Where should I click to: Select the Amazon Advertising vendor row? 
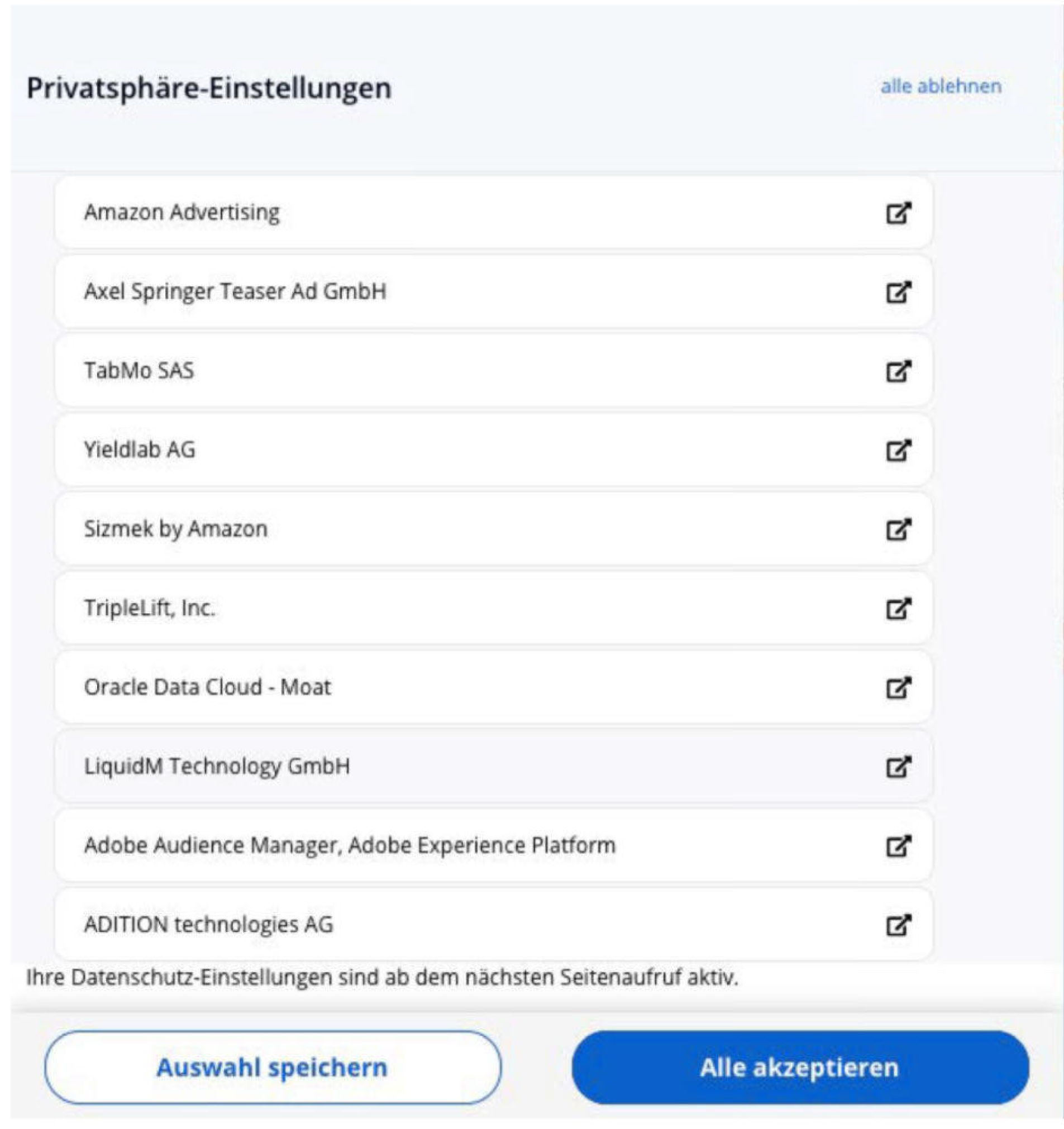point(494,212)
